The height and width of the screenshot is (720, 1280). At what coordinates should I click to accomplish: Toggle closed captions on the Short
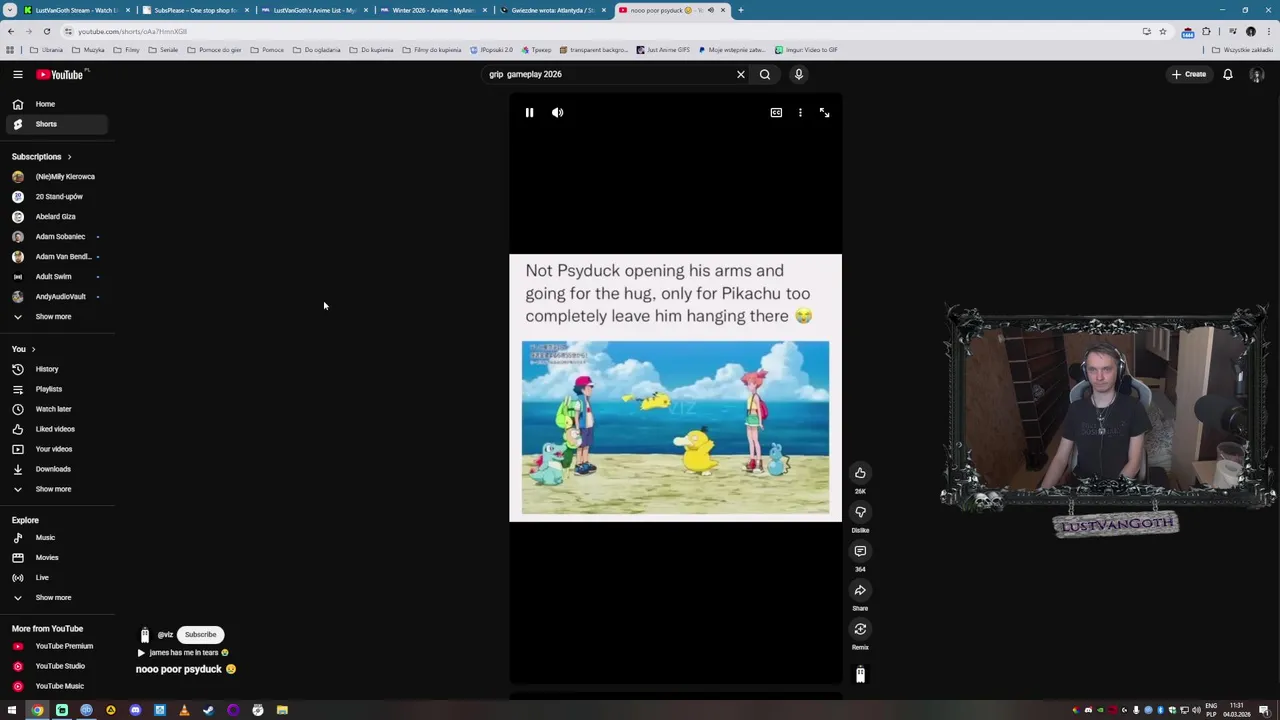click(x=776, y=113)
